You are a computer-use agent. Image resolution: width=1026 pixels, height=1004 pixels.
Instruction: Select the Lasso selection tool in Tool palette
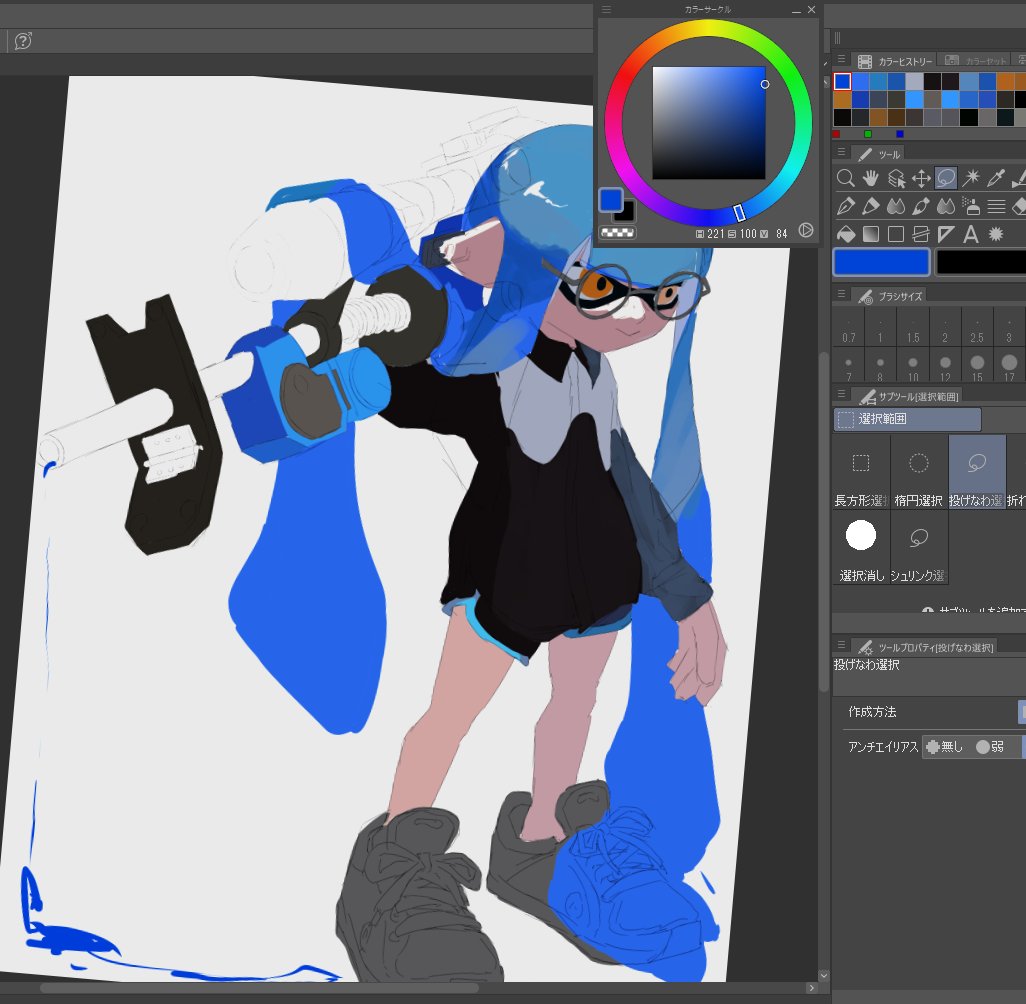[x=946, y=178]
